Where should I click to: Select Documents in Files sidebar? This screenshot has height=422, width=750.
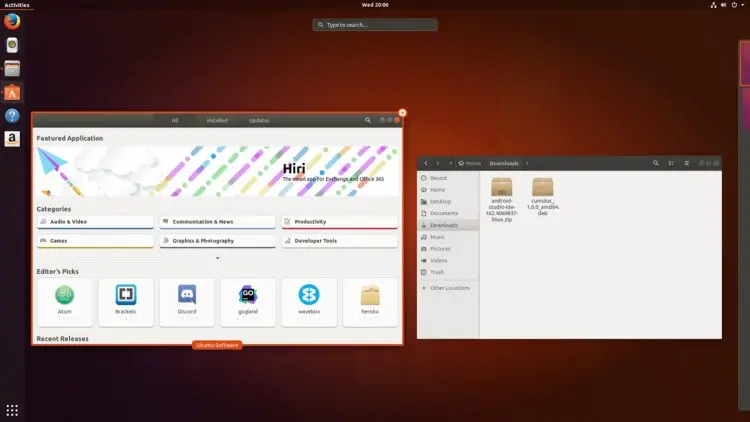(x=448, y=213)
